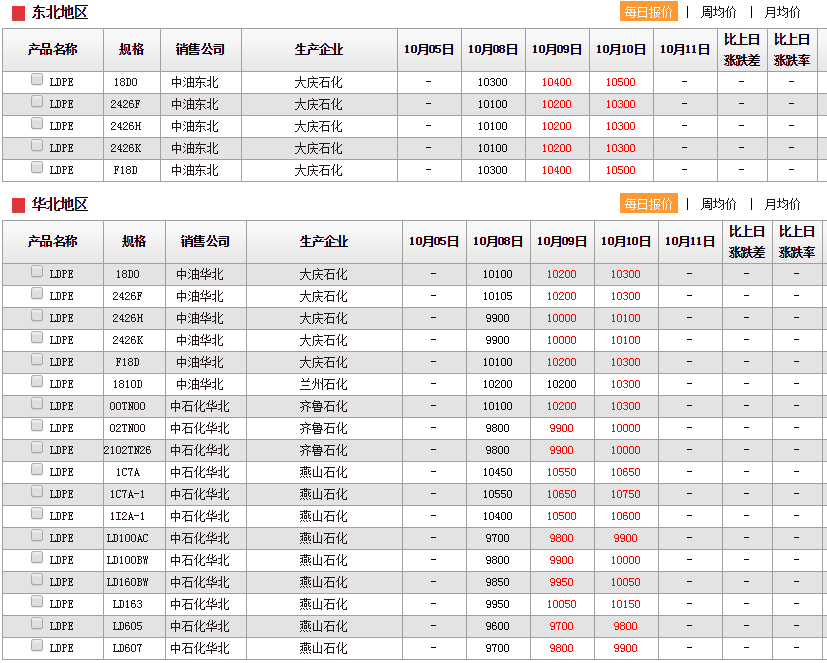Click 比上日涨跌差 header in 东北 table

(742, 50)
